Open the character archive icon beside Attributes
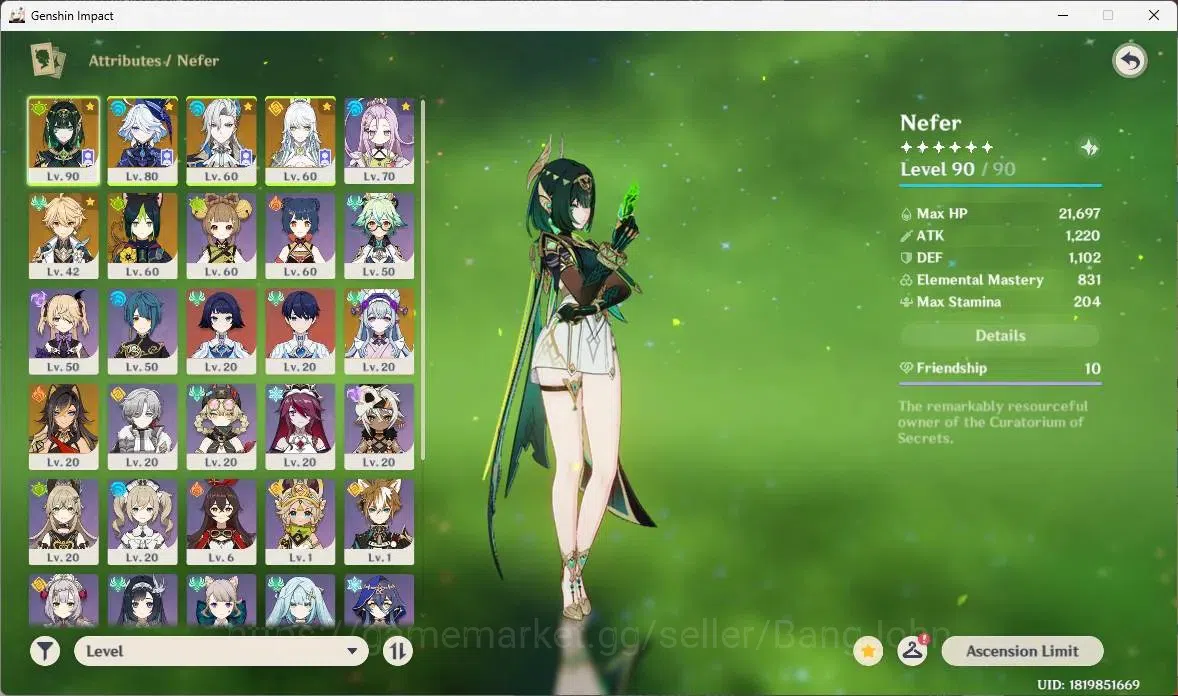The width and height of the screenshot is (1178, 696). click(x=47, y=60)
